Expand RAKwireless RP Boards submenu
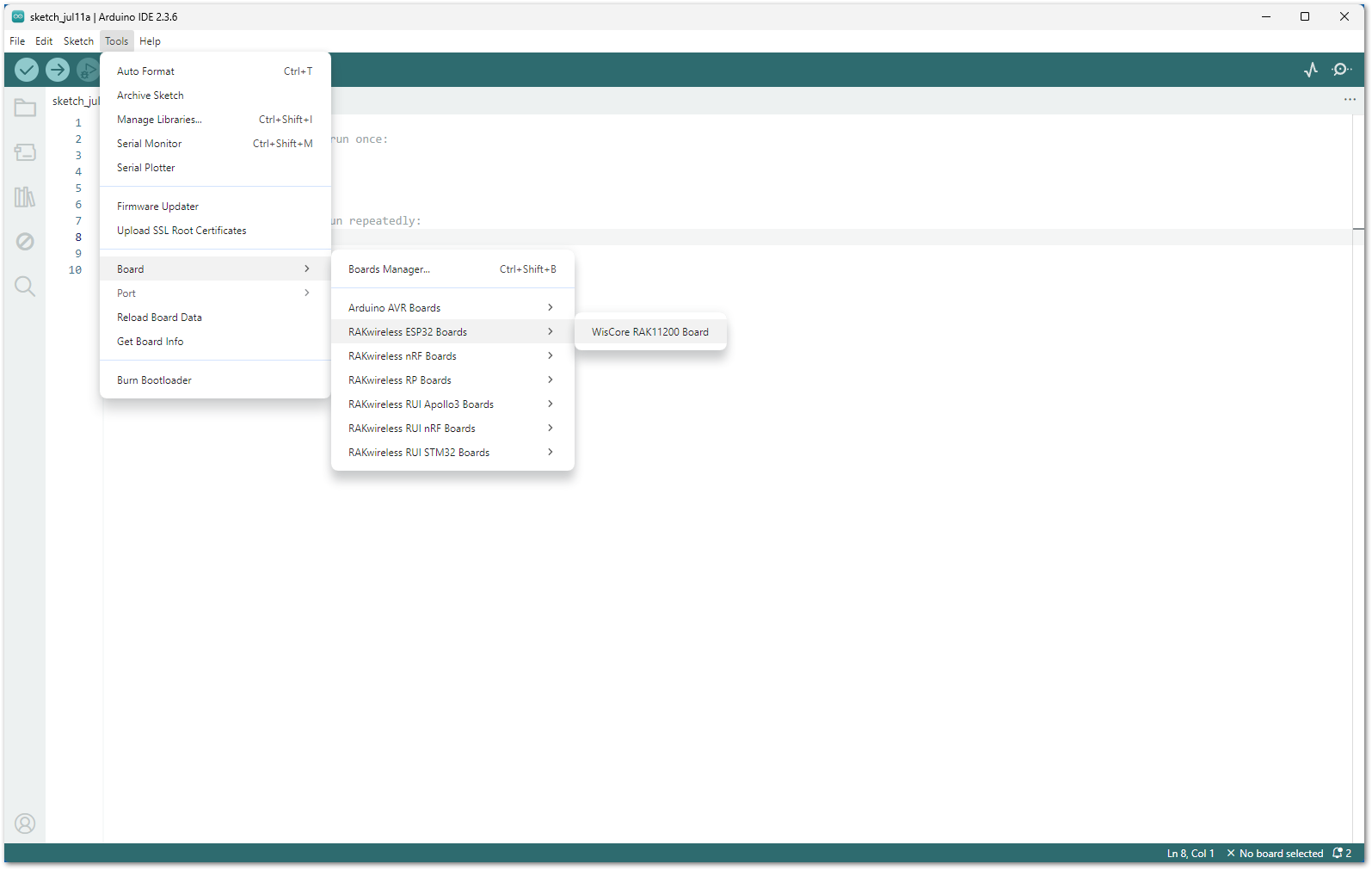The width and height of the screenshot is (1372, 870). (x=452, y=380)
